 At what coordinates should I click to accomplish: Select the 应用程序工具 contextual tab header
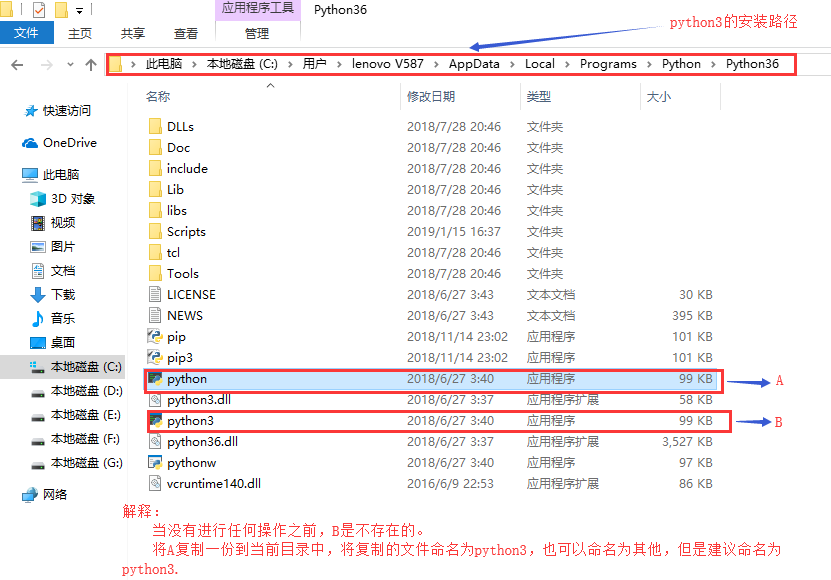pos(258,8)
